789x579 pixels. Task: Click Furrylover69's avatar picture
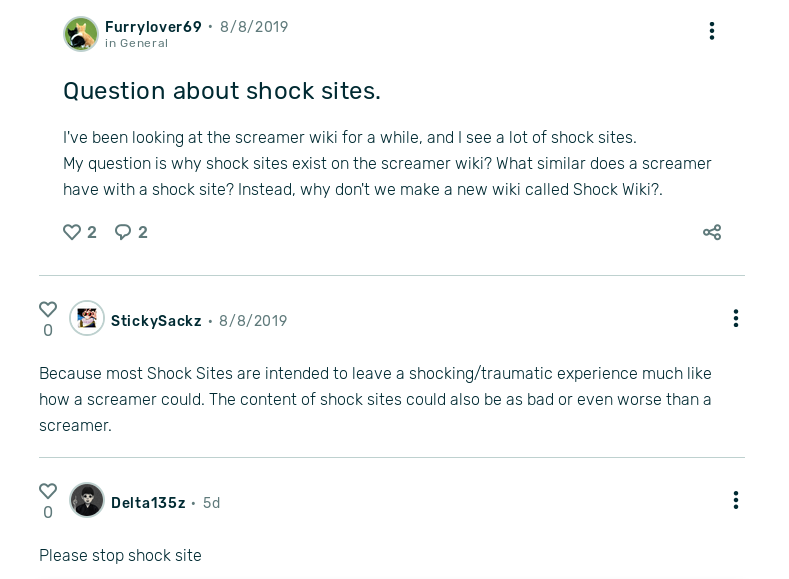click(81, 34)
